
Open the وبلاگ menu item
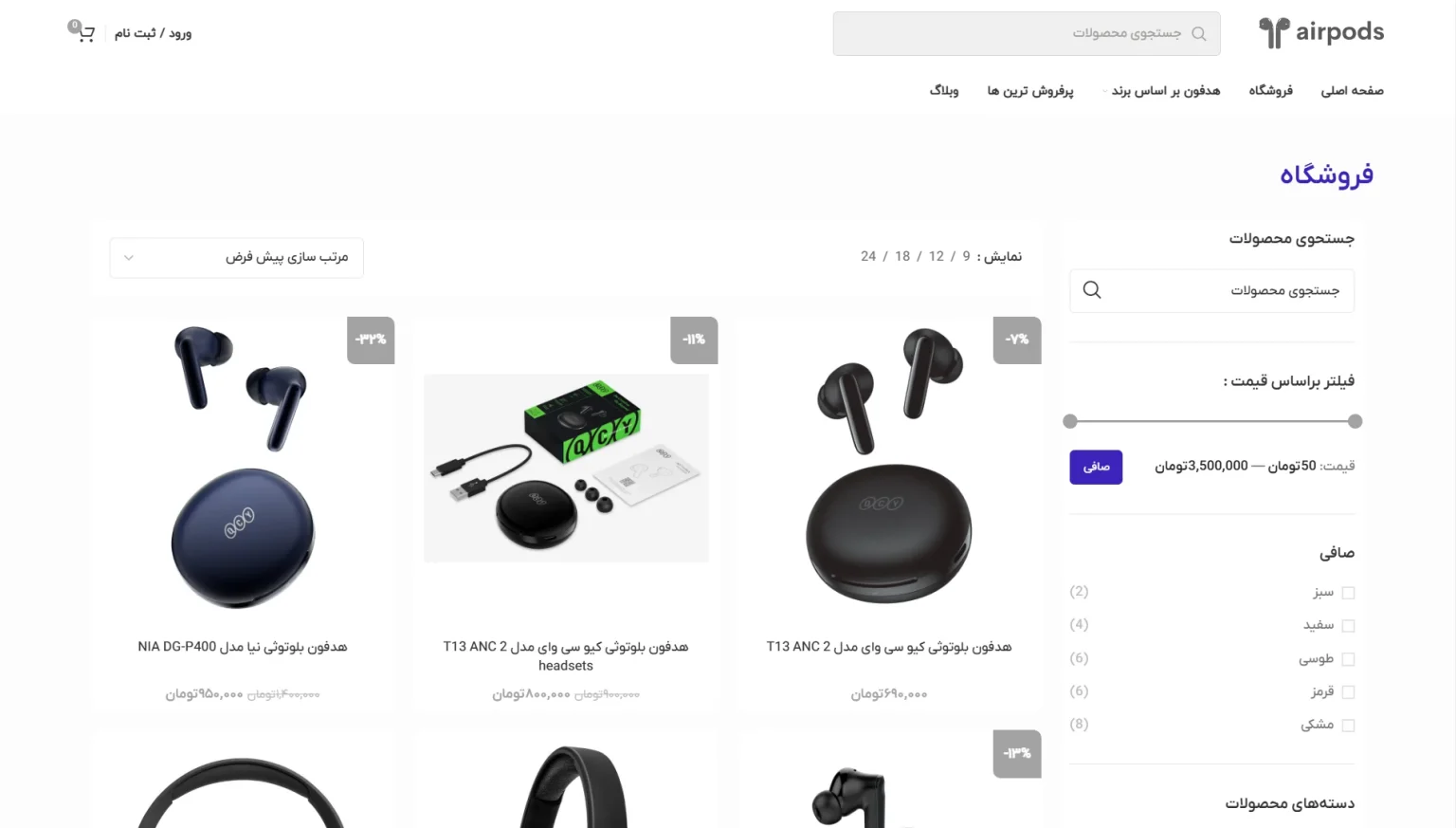pyautogui.click(x=944, y=91)
